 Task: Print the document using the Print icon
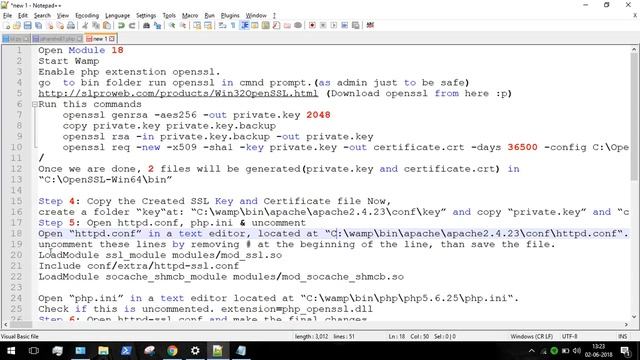[x=71, y=25]
